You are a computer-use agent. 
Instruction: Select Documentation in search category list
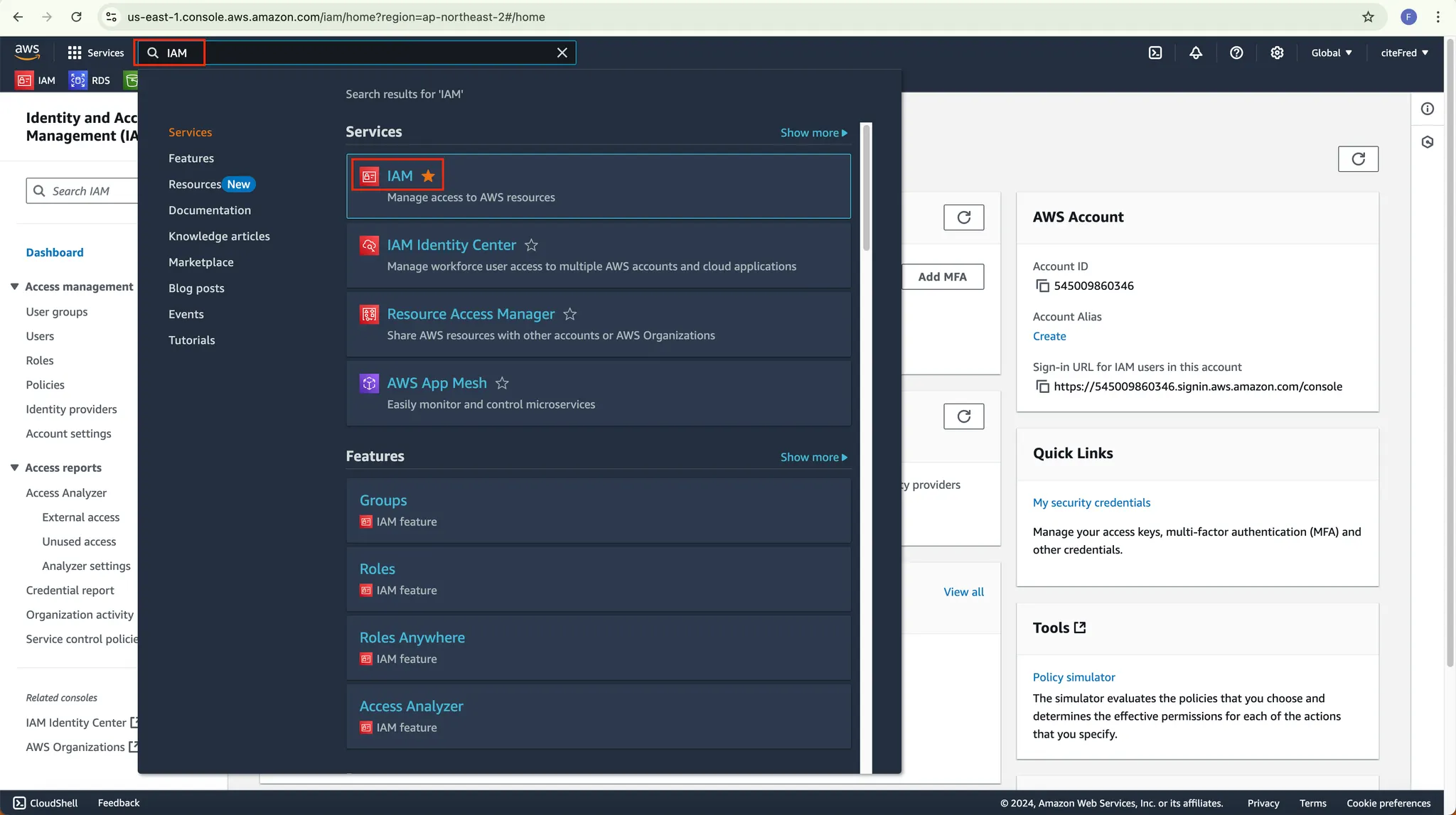click(x=209, y=210)
